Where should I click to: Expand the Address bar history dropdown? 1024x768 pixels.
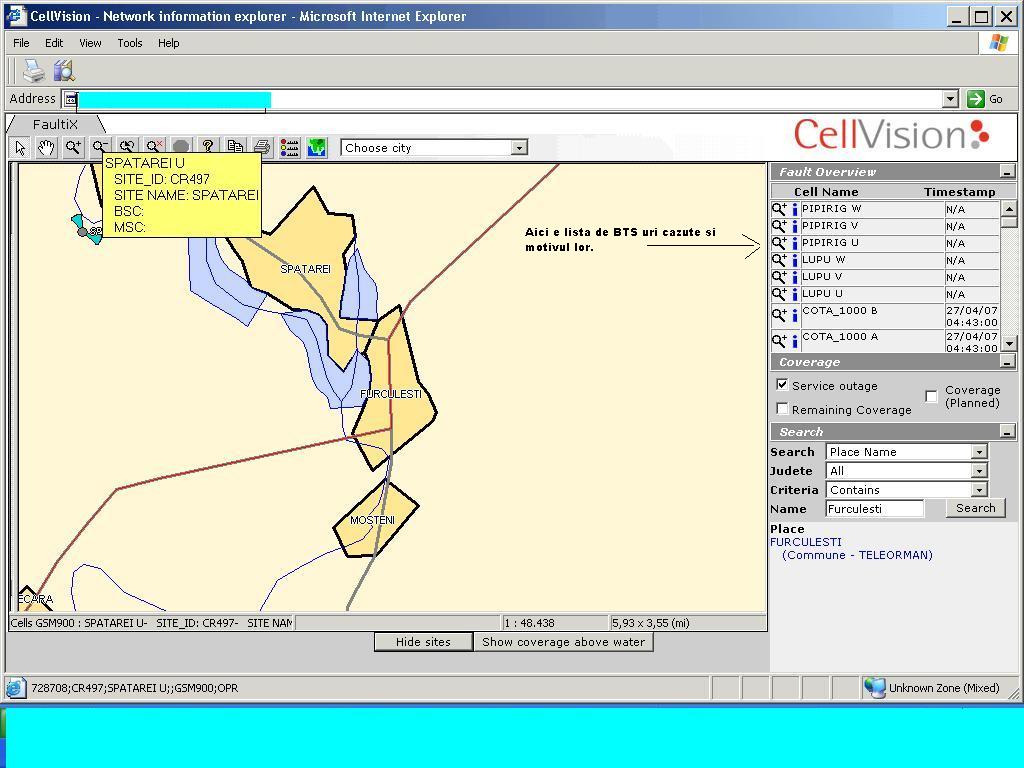pyautogui.click(x=951, y=99)
